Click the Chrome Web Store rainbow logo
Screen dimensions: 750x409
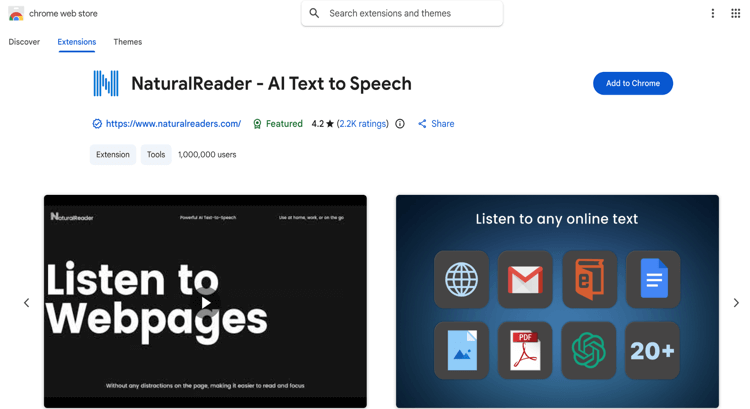click(16, 14)
